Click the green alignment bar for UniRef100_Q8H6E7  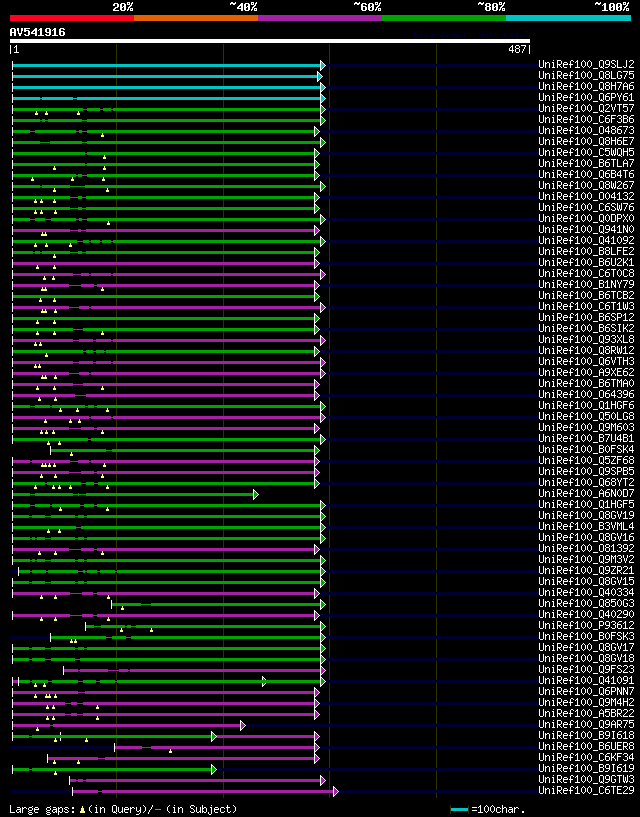click(166, 142)
